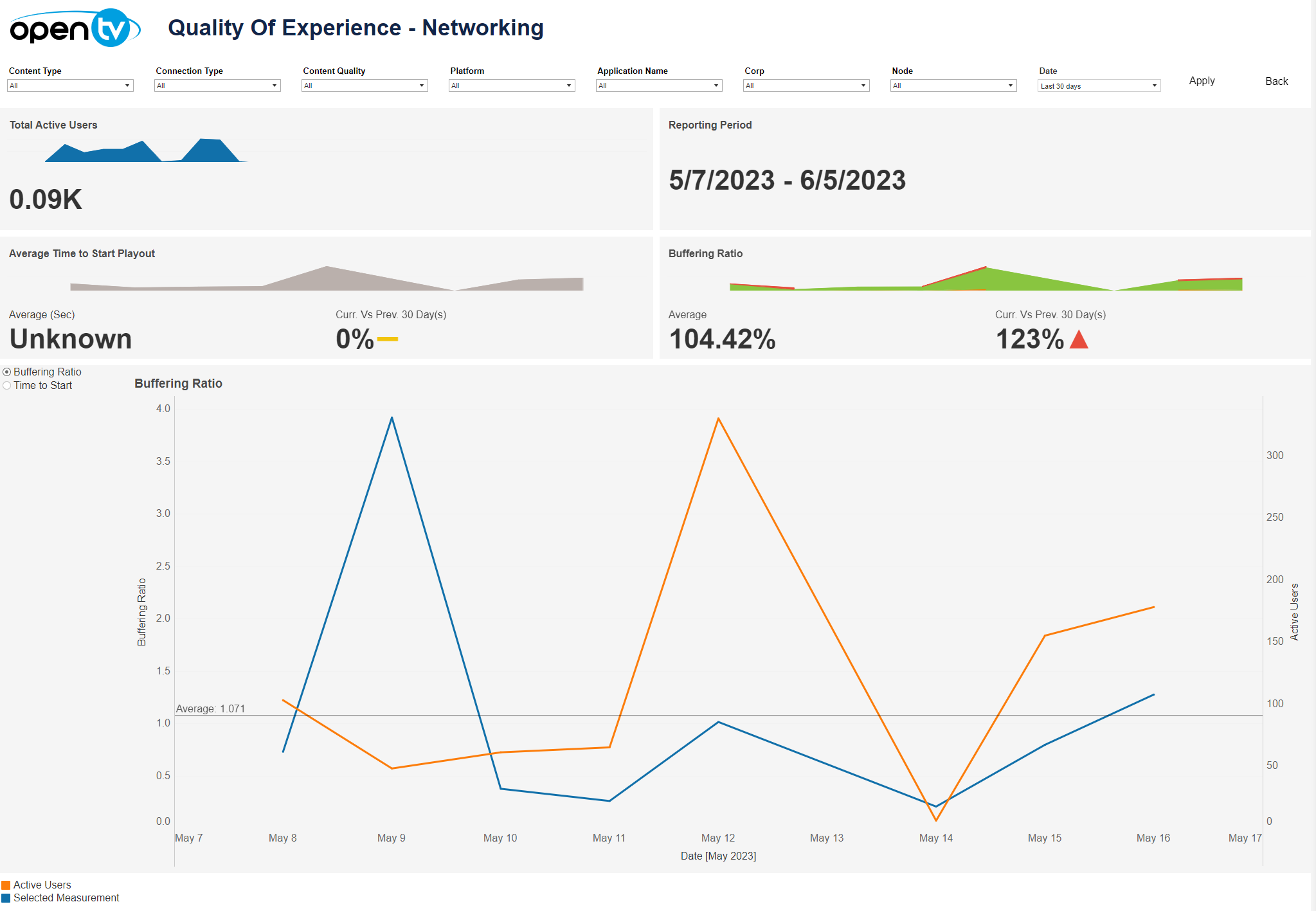
Task: Open the Content Type dropdown
Action: 70,86
